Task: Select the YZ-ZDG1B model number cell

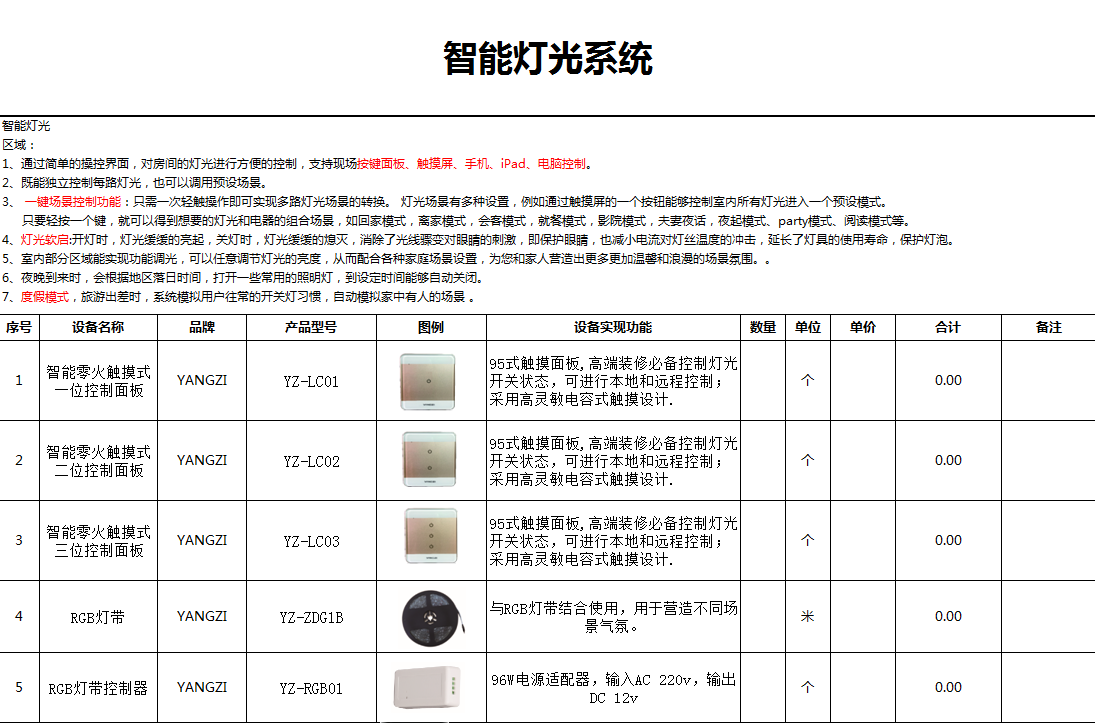Action: 311,617
